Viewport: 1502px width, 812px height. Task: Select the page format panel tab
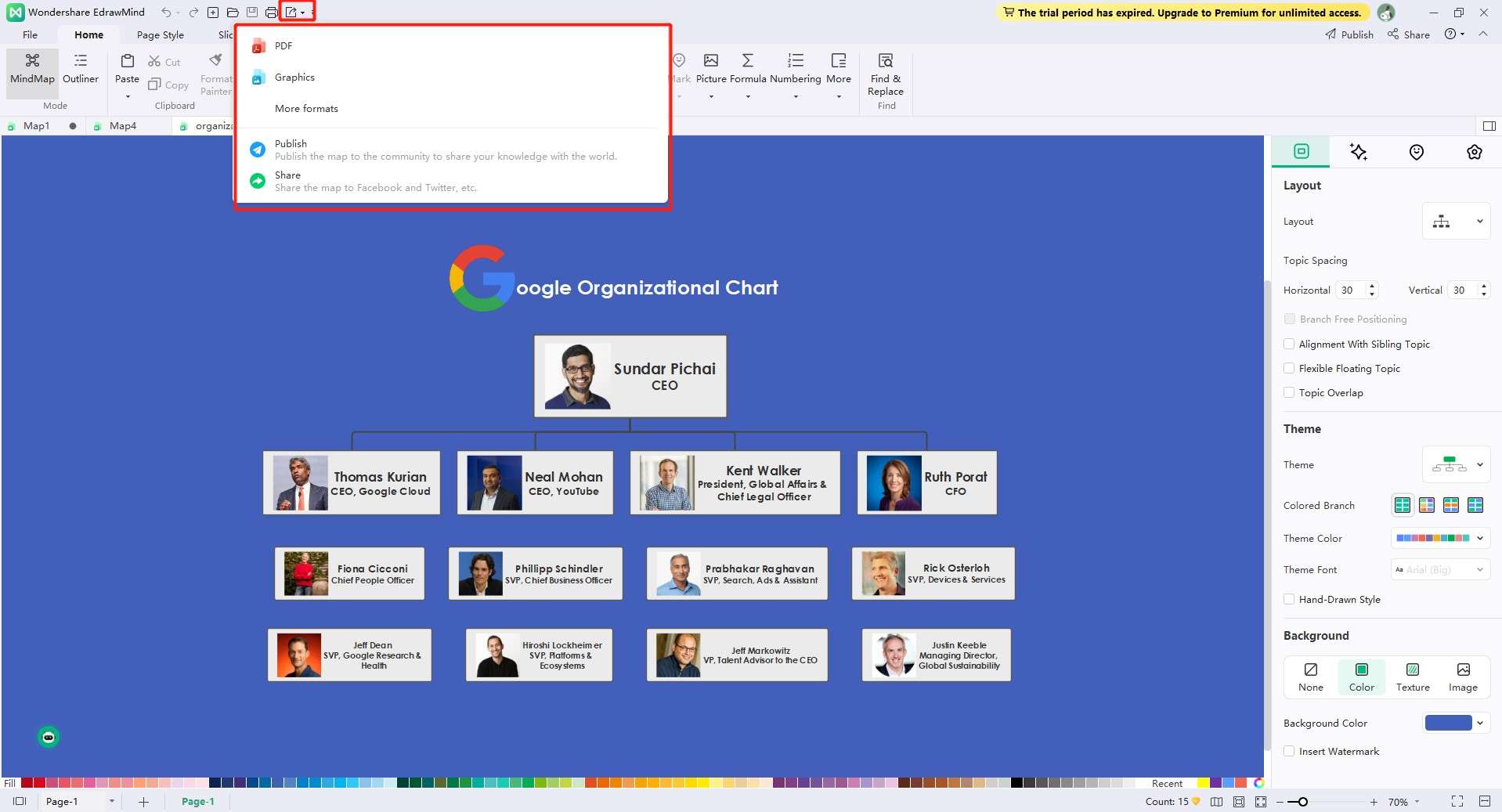click(1301, 152)
